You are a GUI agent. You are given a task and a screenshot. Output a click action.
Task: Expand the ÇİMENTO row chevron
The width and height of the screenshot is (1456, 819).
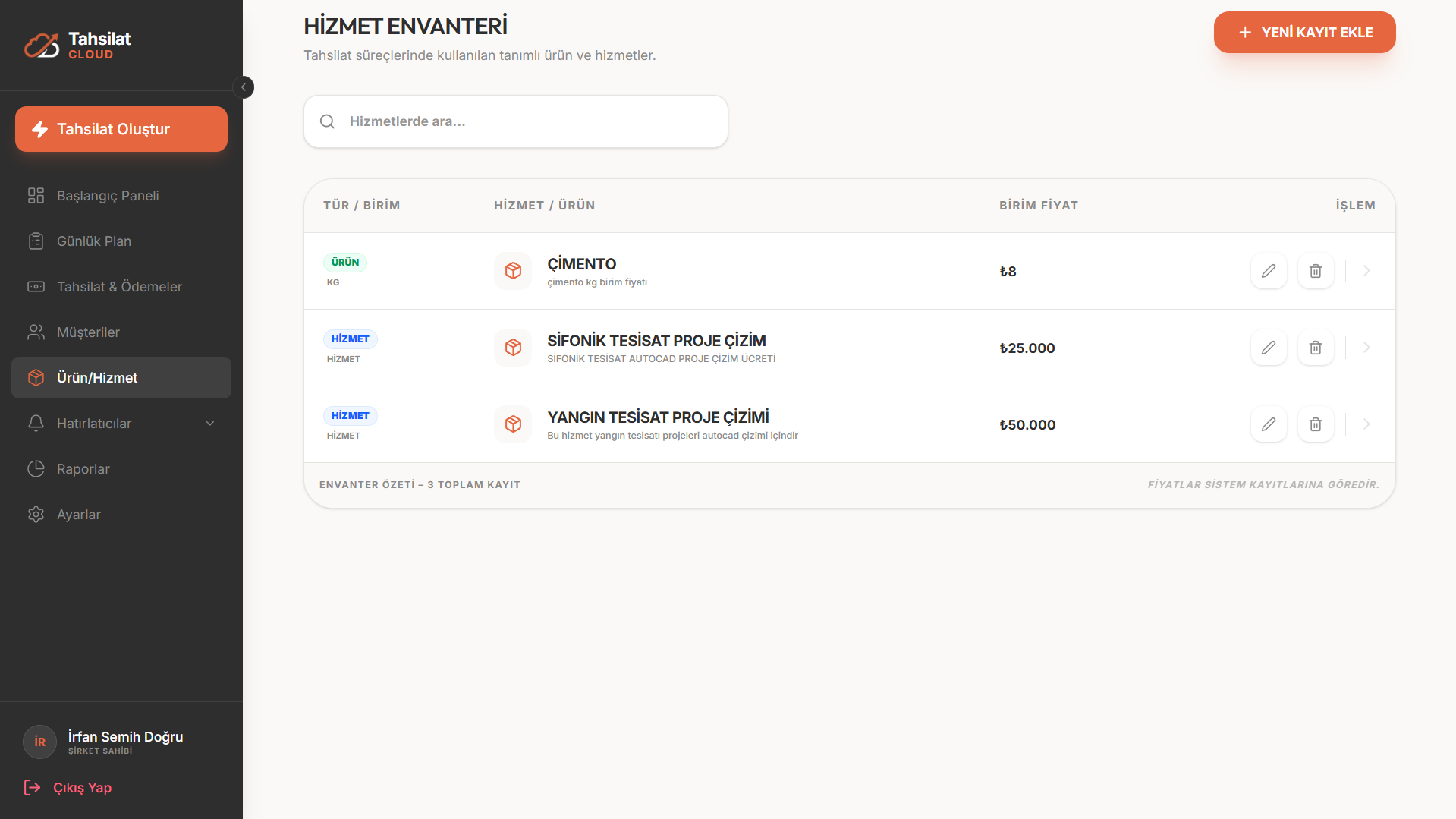pyautogui.click(x=1366, y=271)
